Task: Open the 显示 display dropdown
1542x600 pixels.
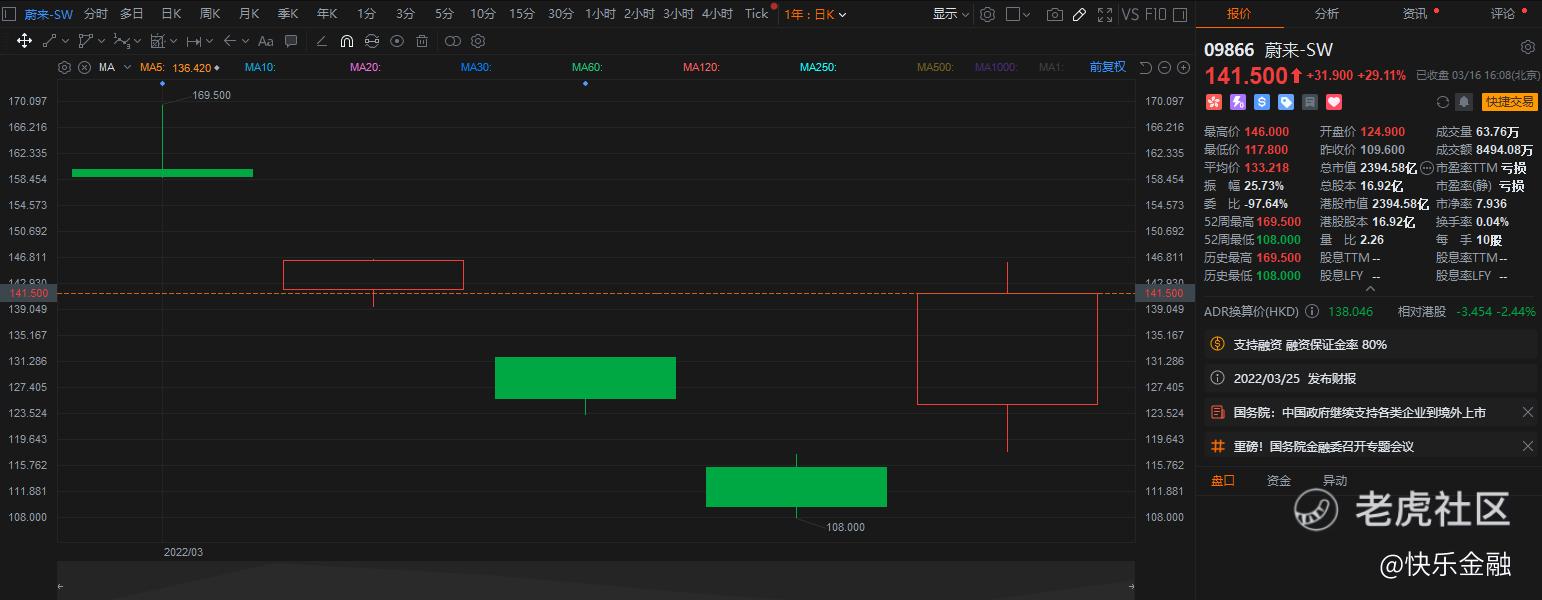Action: point(951,14)
